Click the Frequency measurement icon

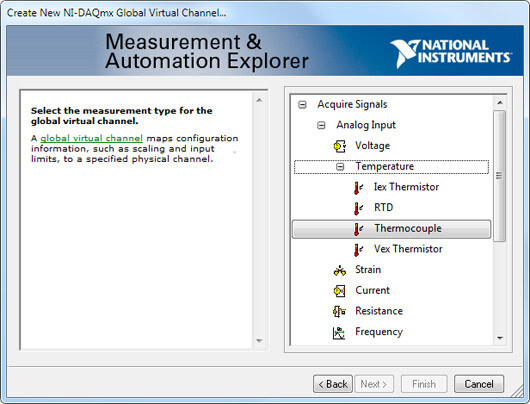[x=339, y=333]
